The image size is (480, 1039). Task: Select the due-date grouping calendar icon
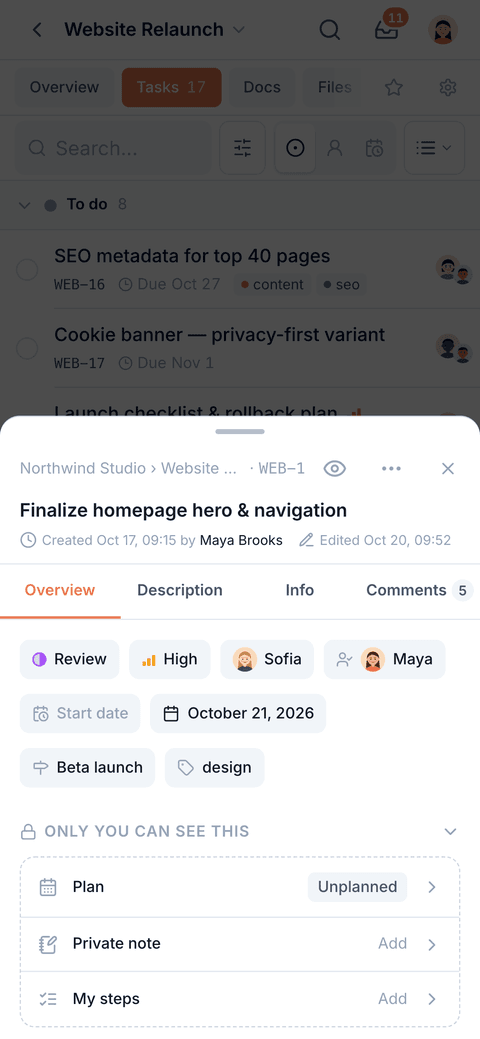click(374, 148)
